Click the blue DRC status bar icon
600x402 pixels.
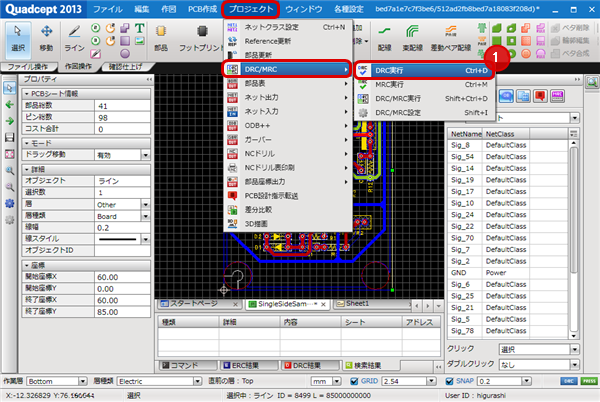[x=569, y=381]
